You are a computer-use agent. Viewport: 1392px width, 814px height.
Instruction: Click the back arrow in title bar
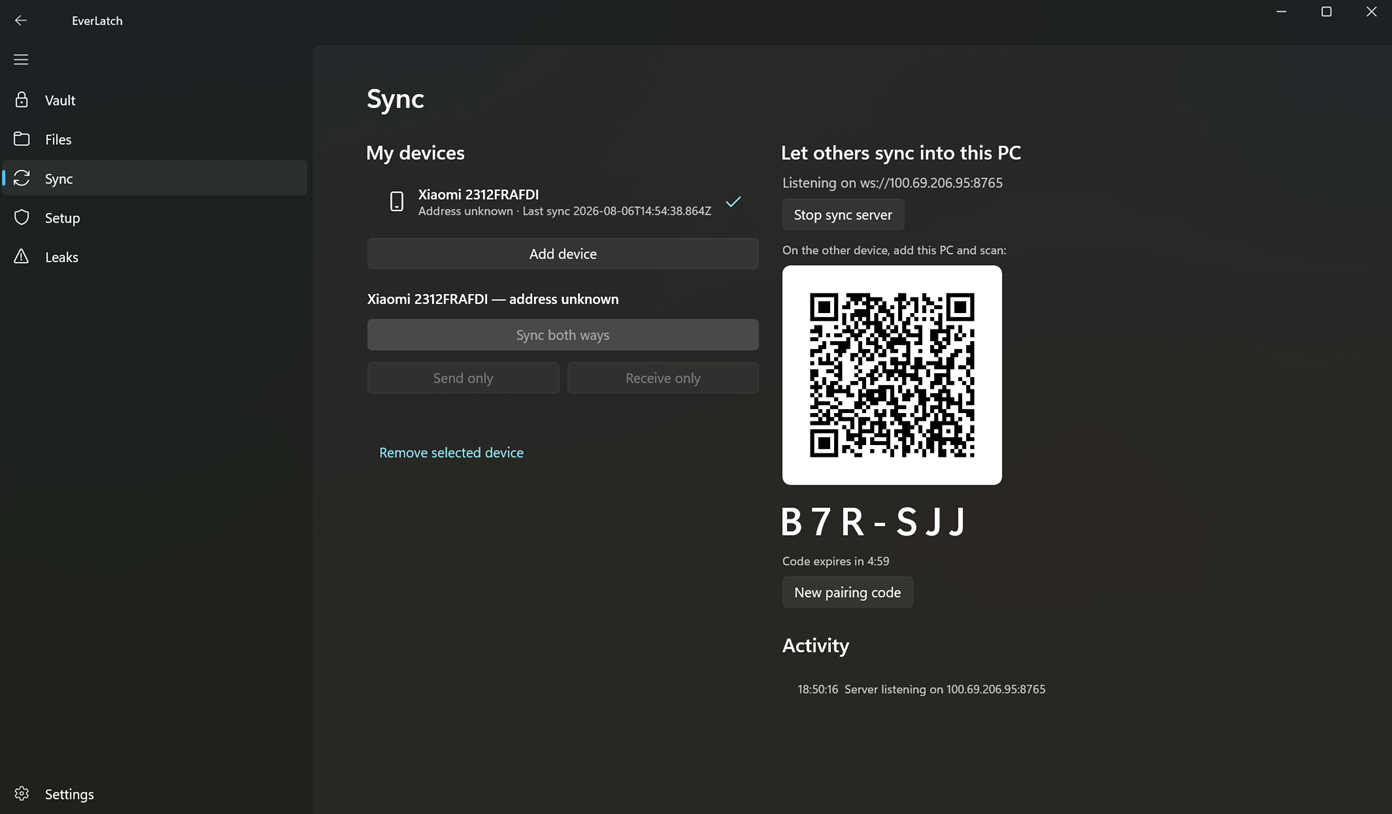21,20
